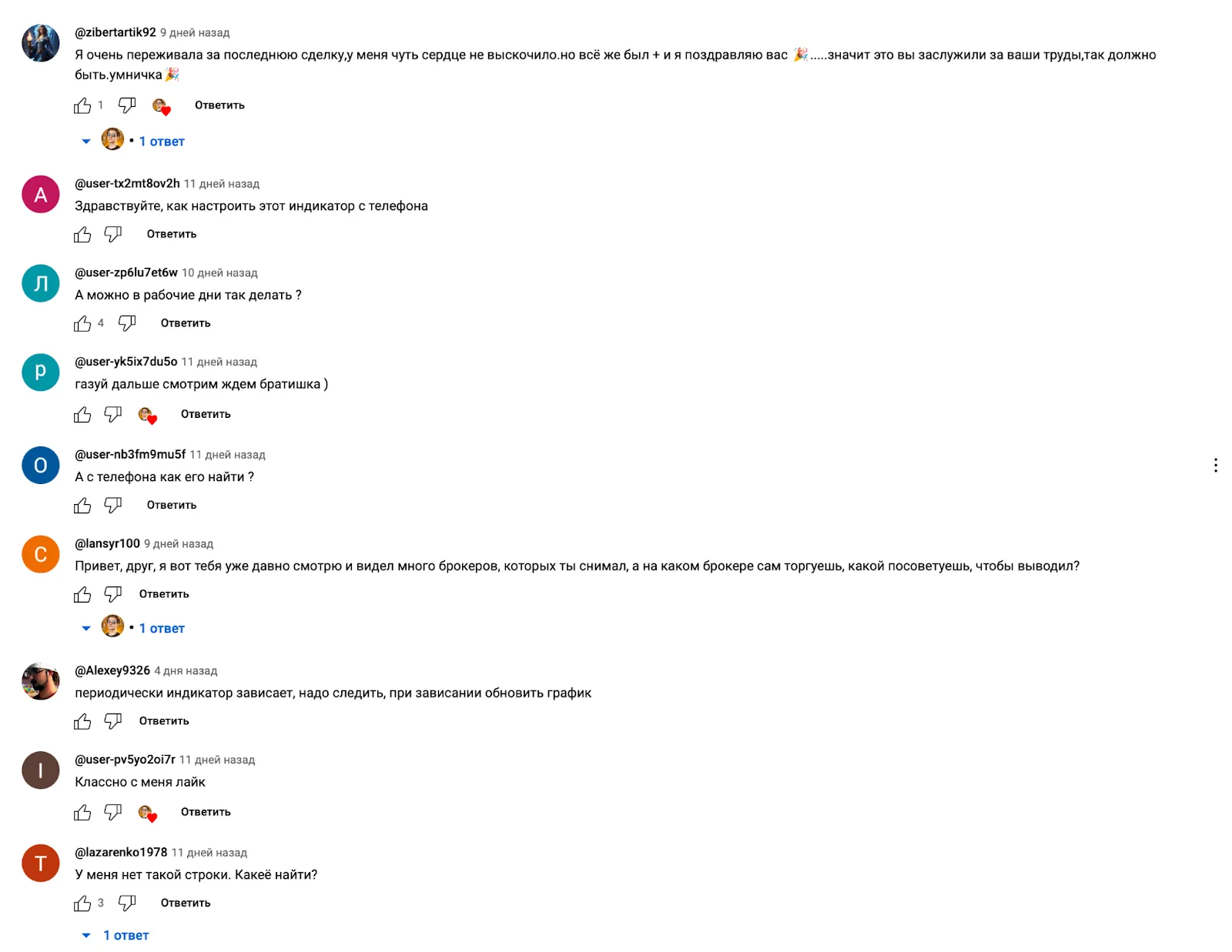Like the @user-zp6lu7et6w comment about рабочие дни
Screen dimensions: 1232x952
pyautogui.click(x=82, y=323)
